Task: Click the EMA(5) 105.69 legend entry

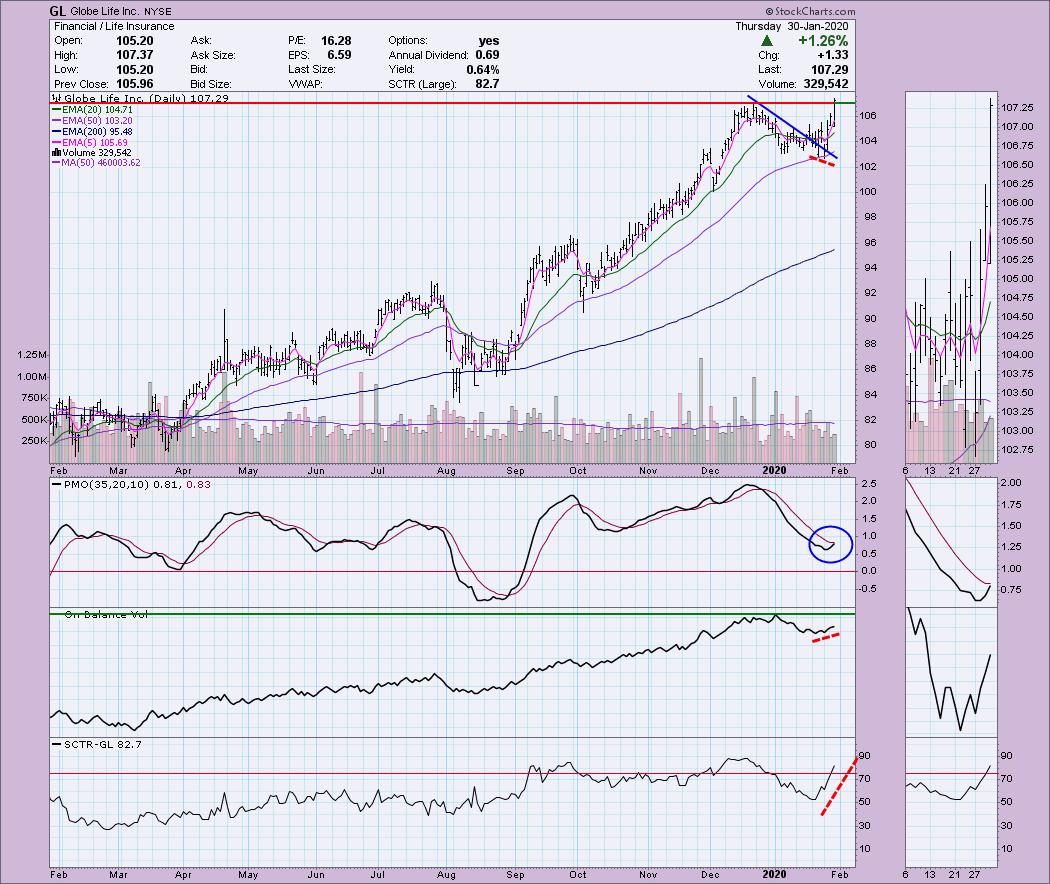Action: tap(94, 143)
